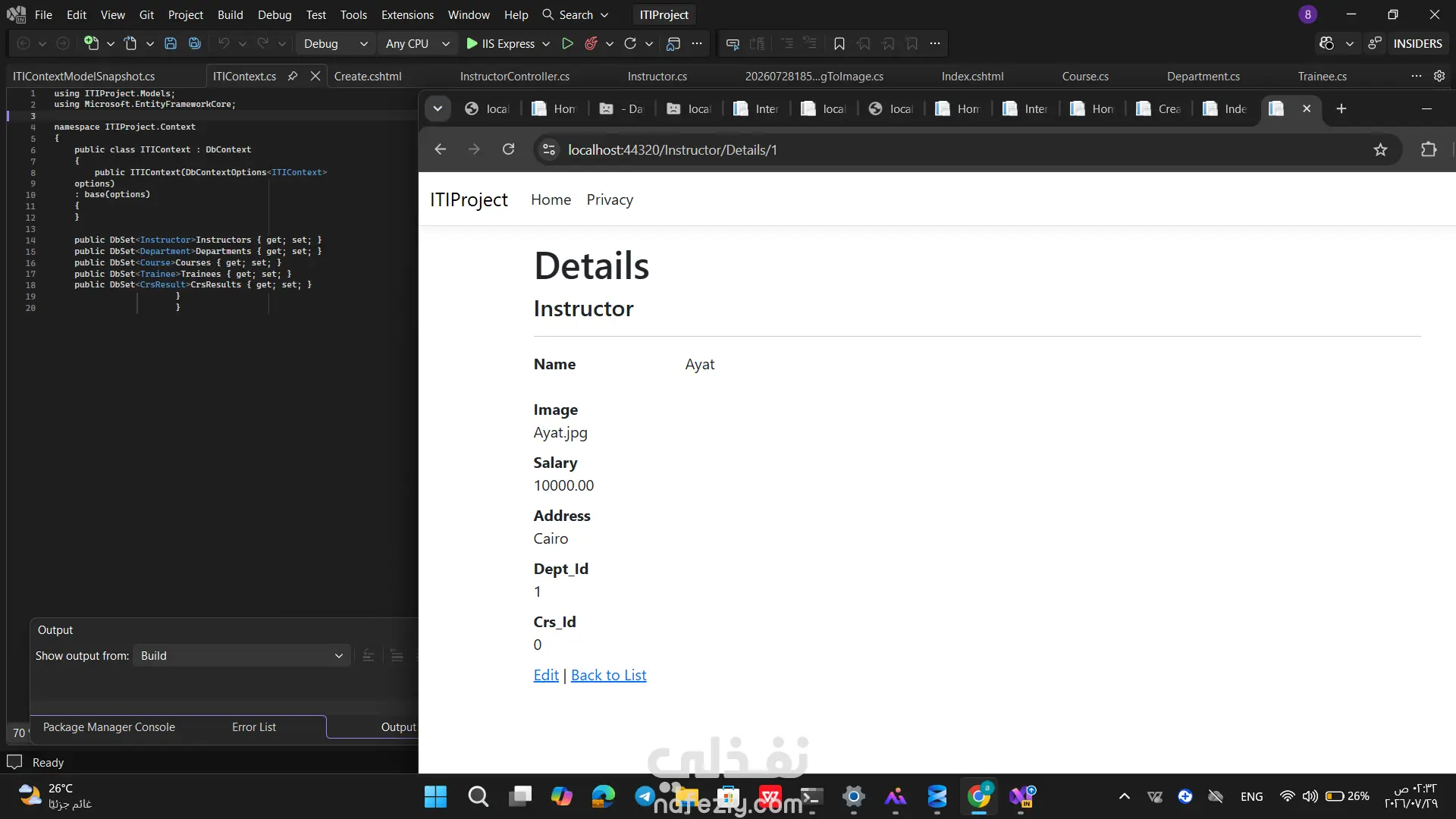The image size is (1456, 819).
Task: Click the Redo arrow in toolbar
Action: 262,44
